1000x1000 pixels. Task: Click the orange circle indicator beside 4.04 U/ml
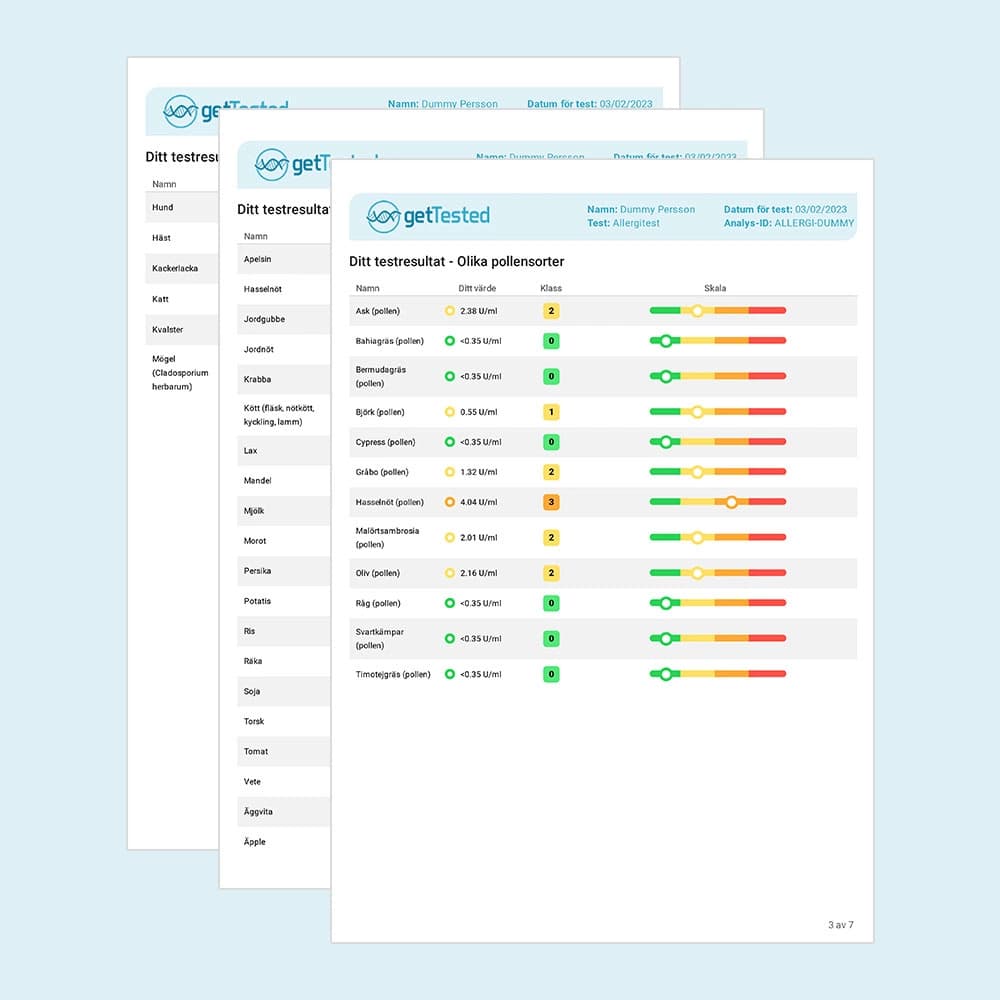pyautogui.click(x=450, y=502)
